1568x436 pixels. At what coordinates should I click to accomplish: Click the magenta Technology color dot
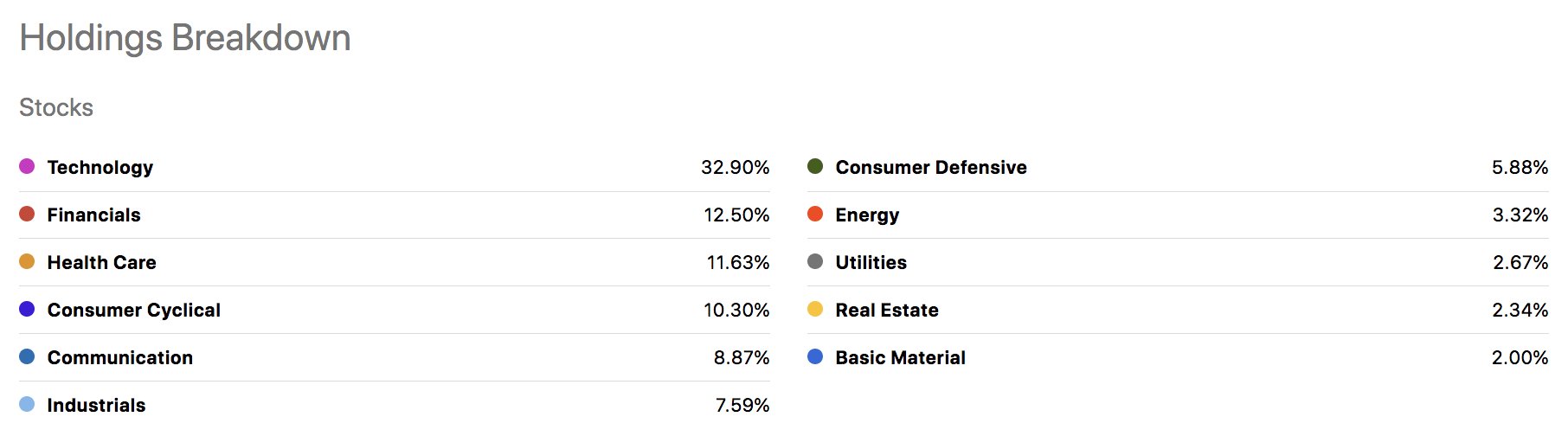point(27,166)
